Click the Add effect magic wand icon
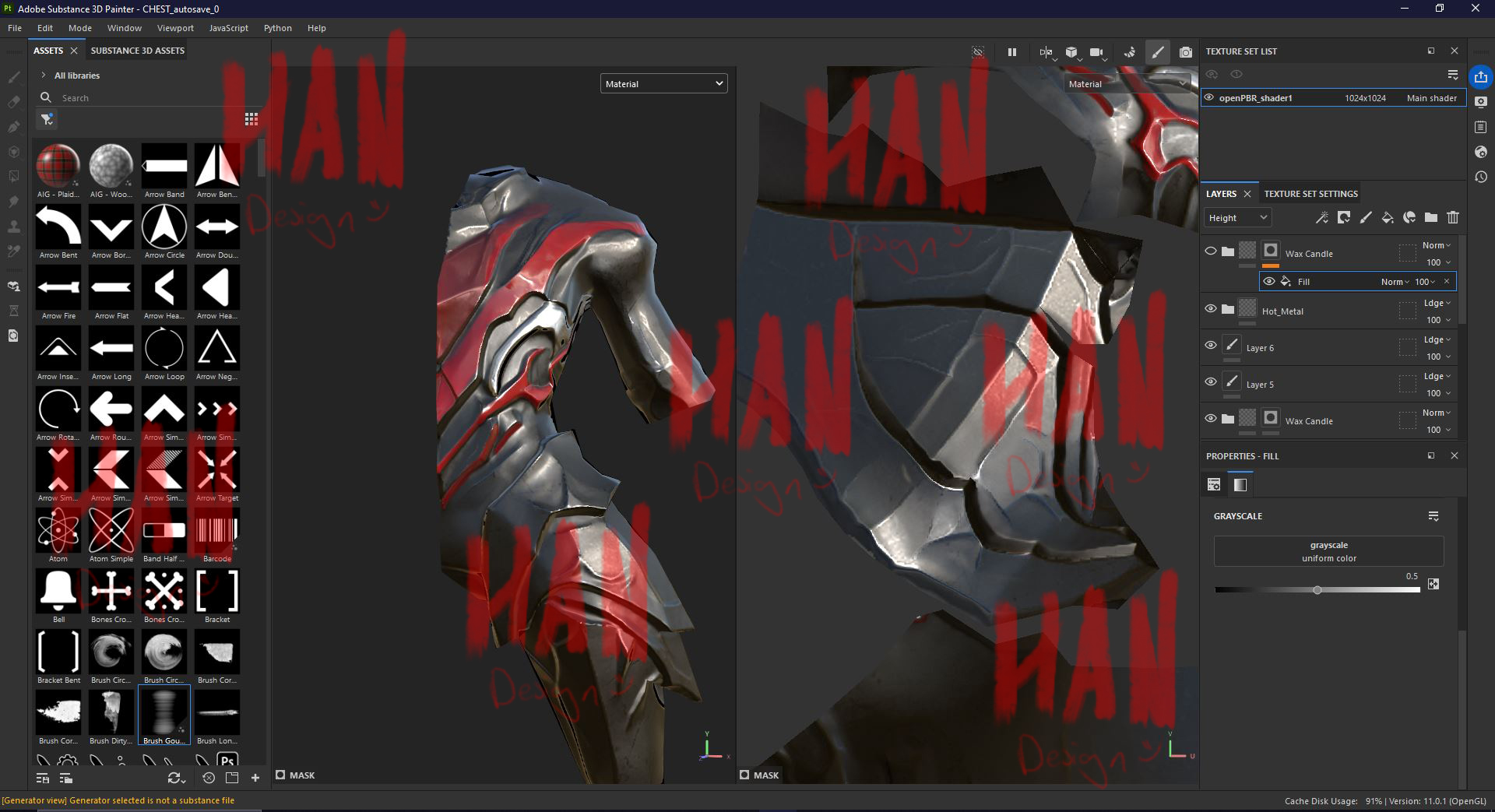This screenshot has height=812, width=1495. [1321, 218]
